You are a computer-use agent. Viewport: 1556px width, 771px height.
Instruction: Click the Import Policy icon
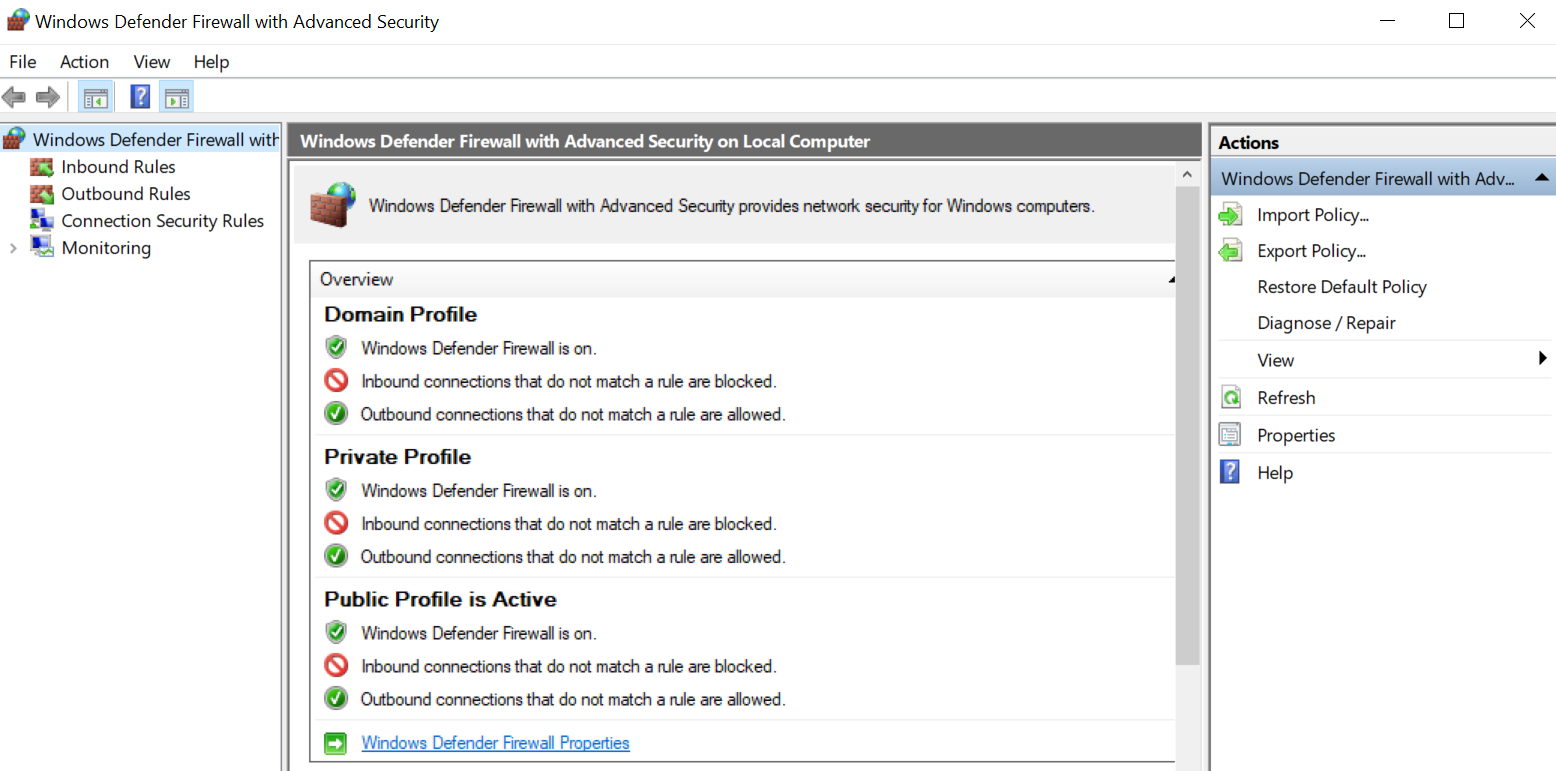coord(1230,215)
